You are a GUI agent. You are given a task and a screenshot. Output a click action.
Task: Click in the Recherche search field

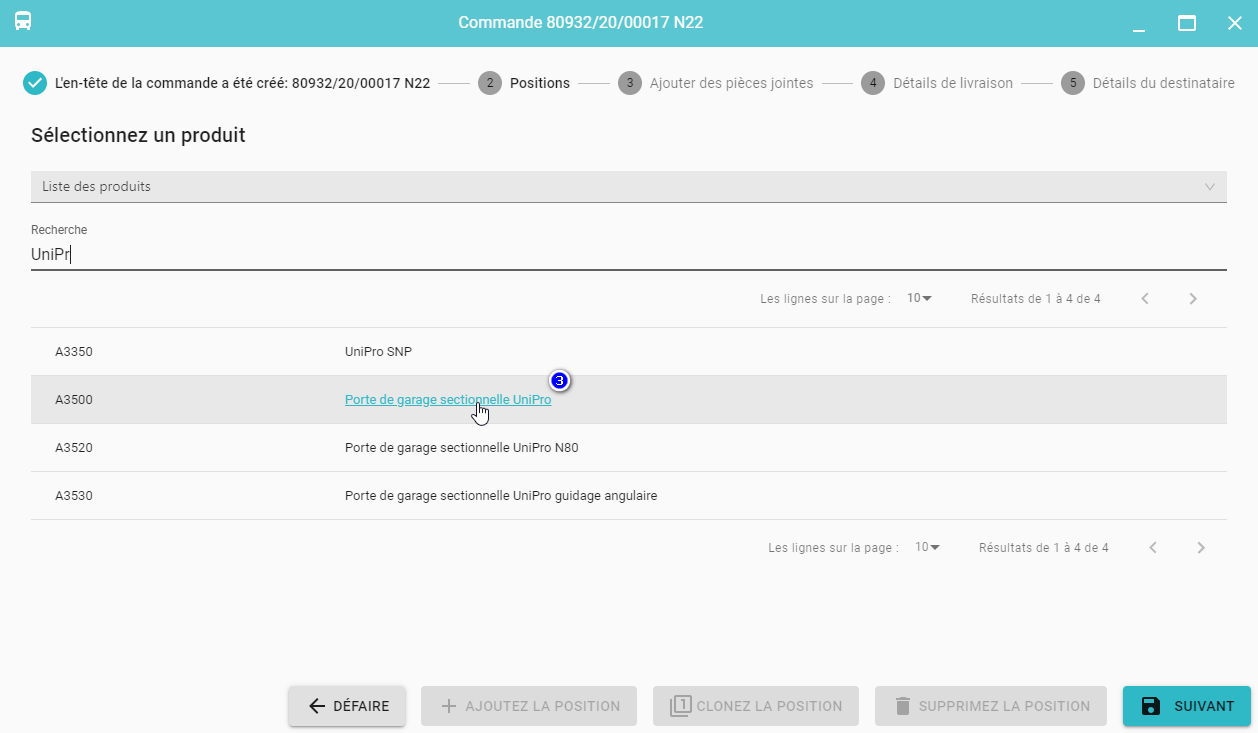(x=628, y=255)
